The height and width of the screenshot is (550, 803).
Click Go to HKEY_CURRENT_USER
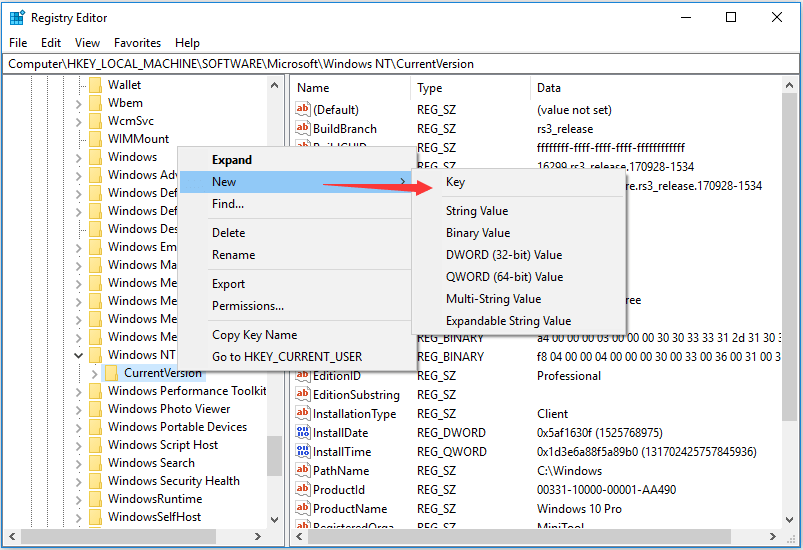coord(297,356)
